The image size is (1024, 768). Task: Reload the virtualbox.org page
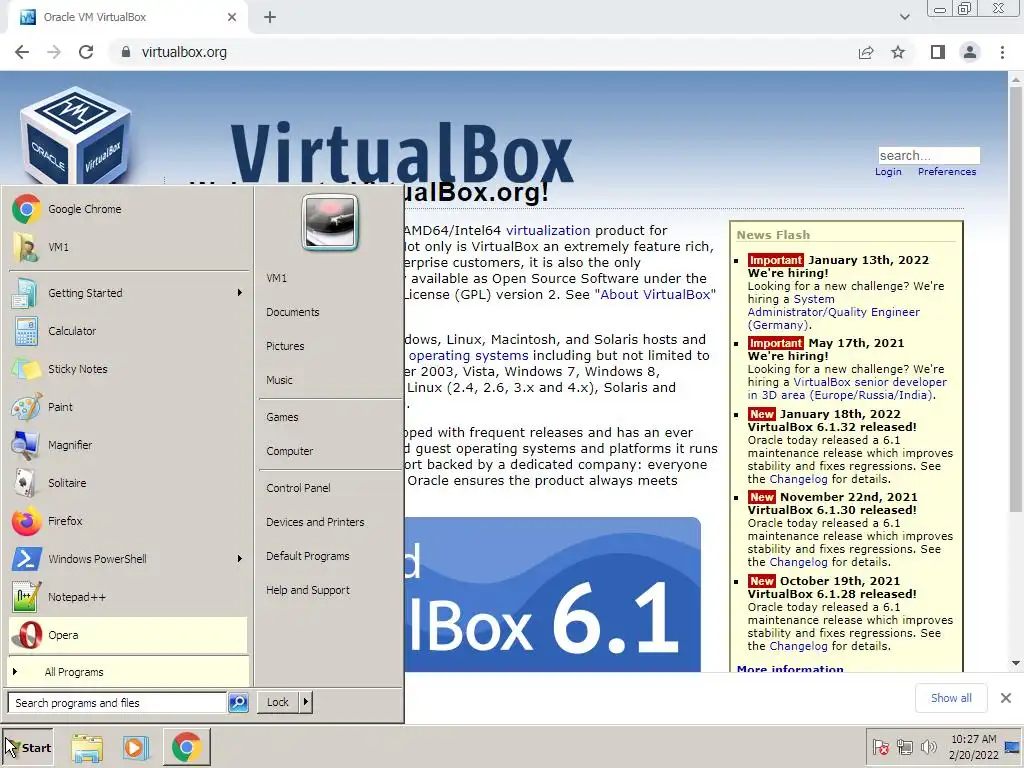coord(86,52)
